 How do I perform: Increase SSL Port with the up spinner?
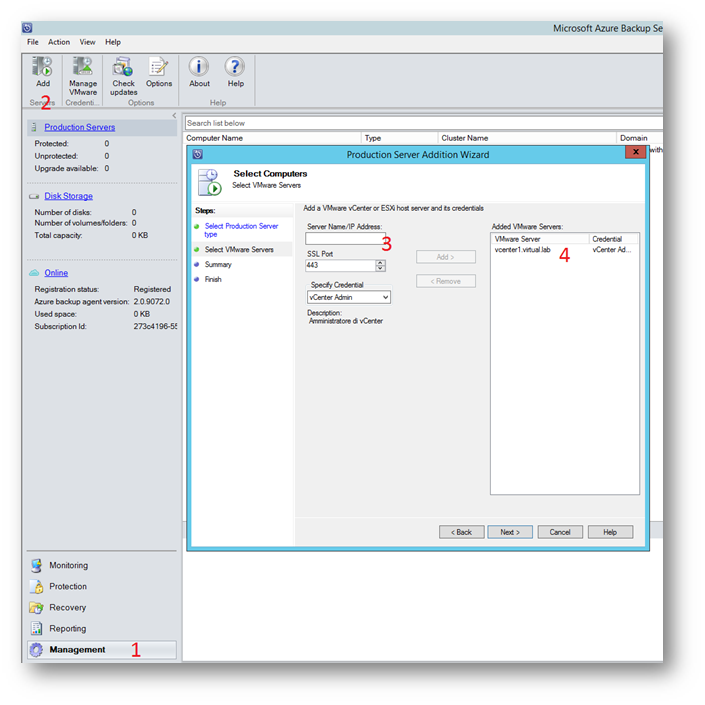click(x=380, y=263)
